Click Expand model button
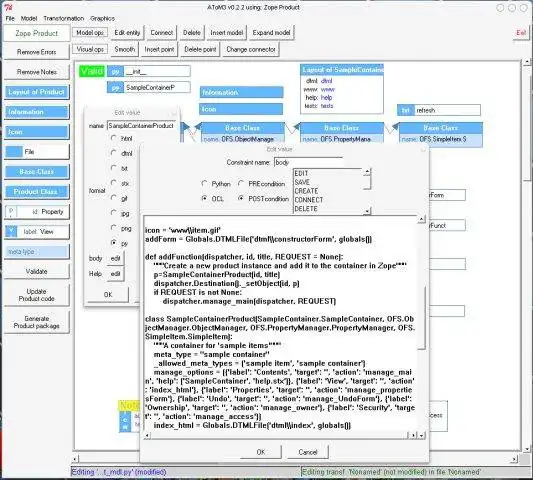Screen dimensions: 533x480 [271, 33]
